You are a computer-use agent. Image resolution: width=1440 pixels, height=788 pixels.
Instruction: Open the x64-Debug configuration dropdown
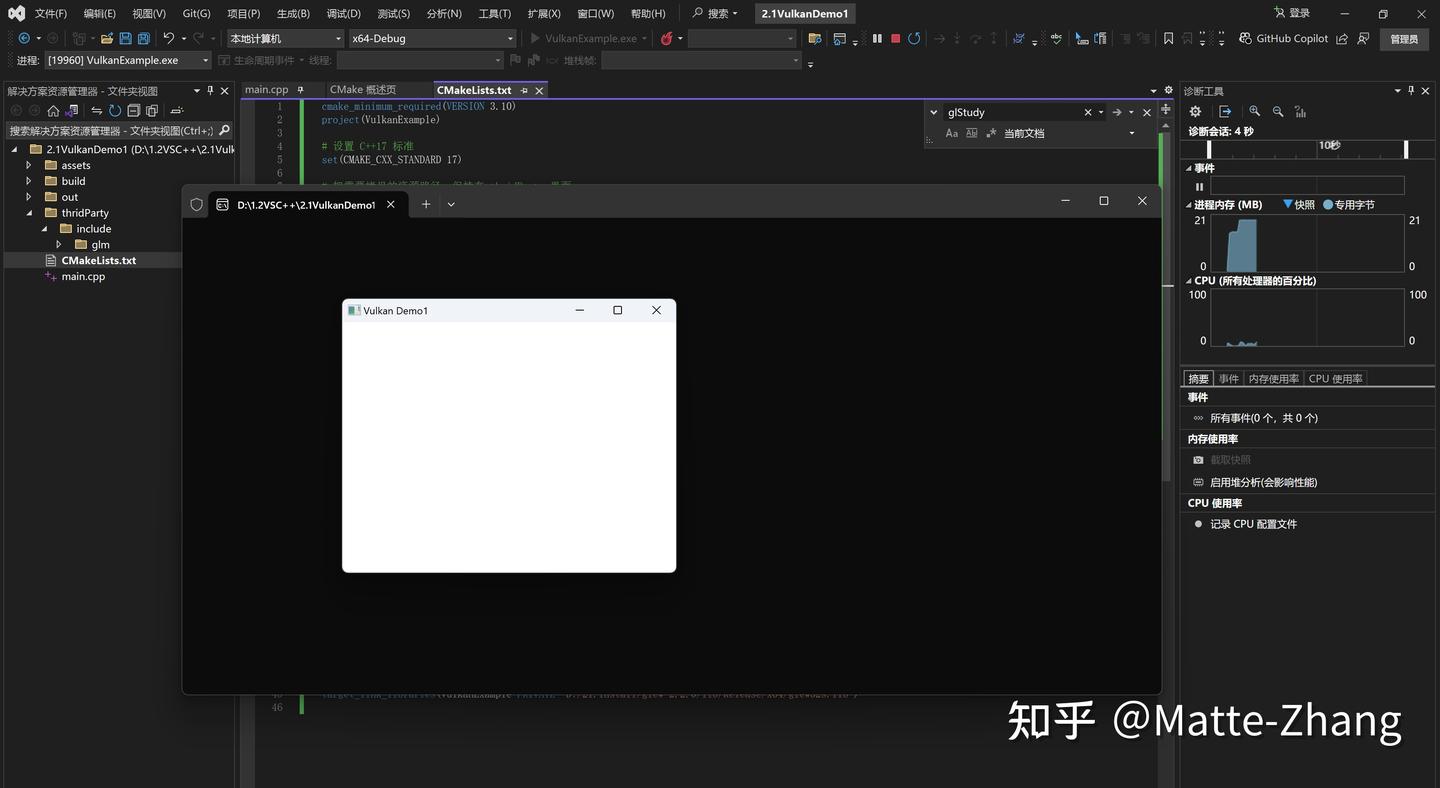pyautogui.click(x=509, y=37)
